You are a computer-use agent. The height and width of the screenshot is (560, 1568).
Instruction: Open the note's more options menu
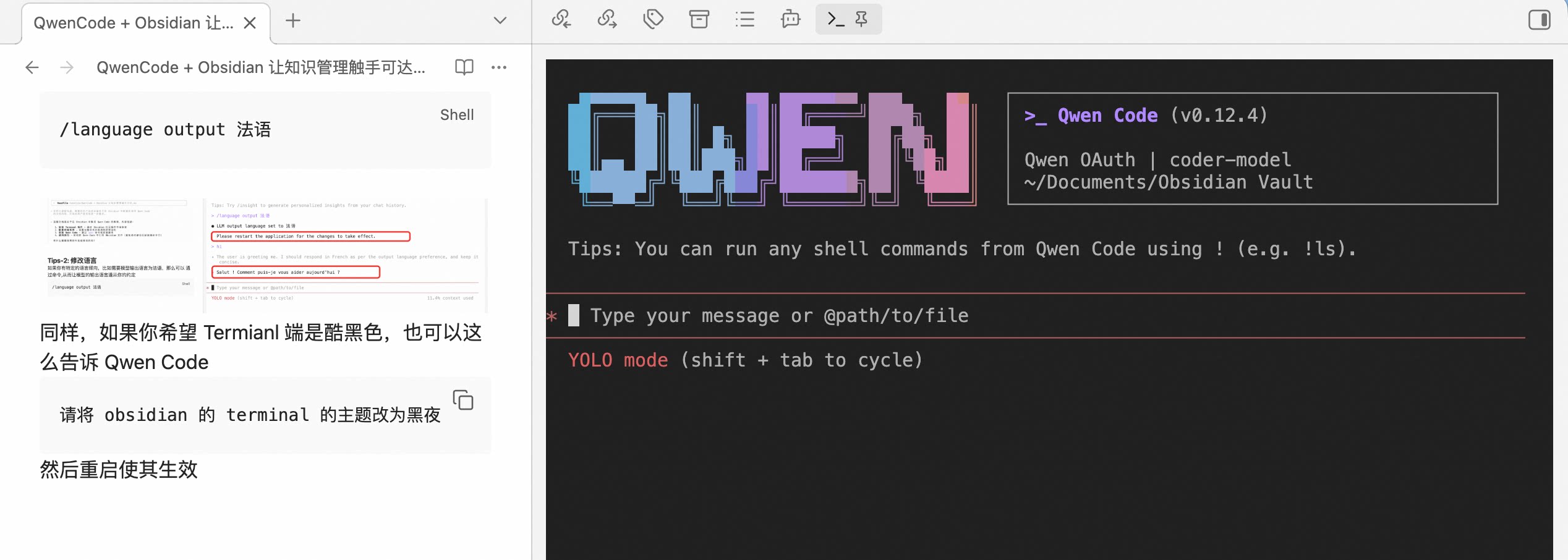pos(499,67)
